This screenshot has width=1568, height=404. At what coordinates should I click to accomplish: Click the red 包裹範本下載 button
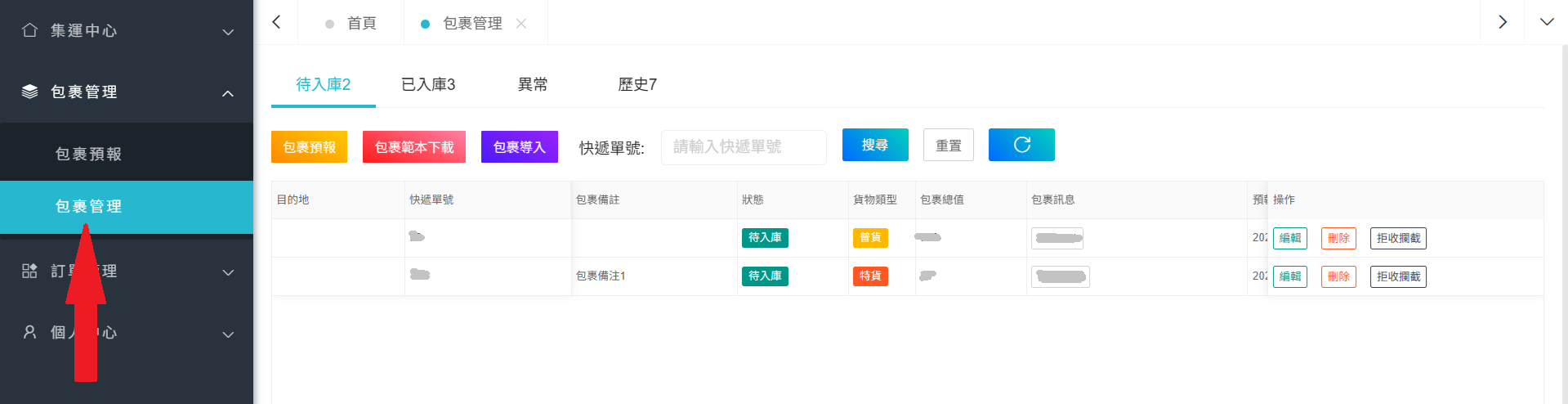coord(413,147)
